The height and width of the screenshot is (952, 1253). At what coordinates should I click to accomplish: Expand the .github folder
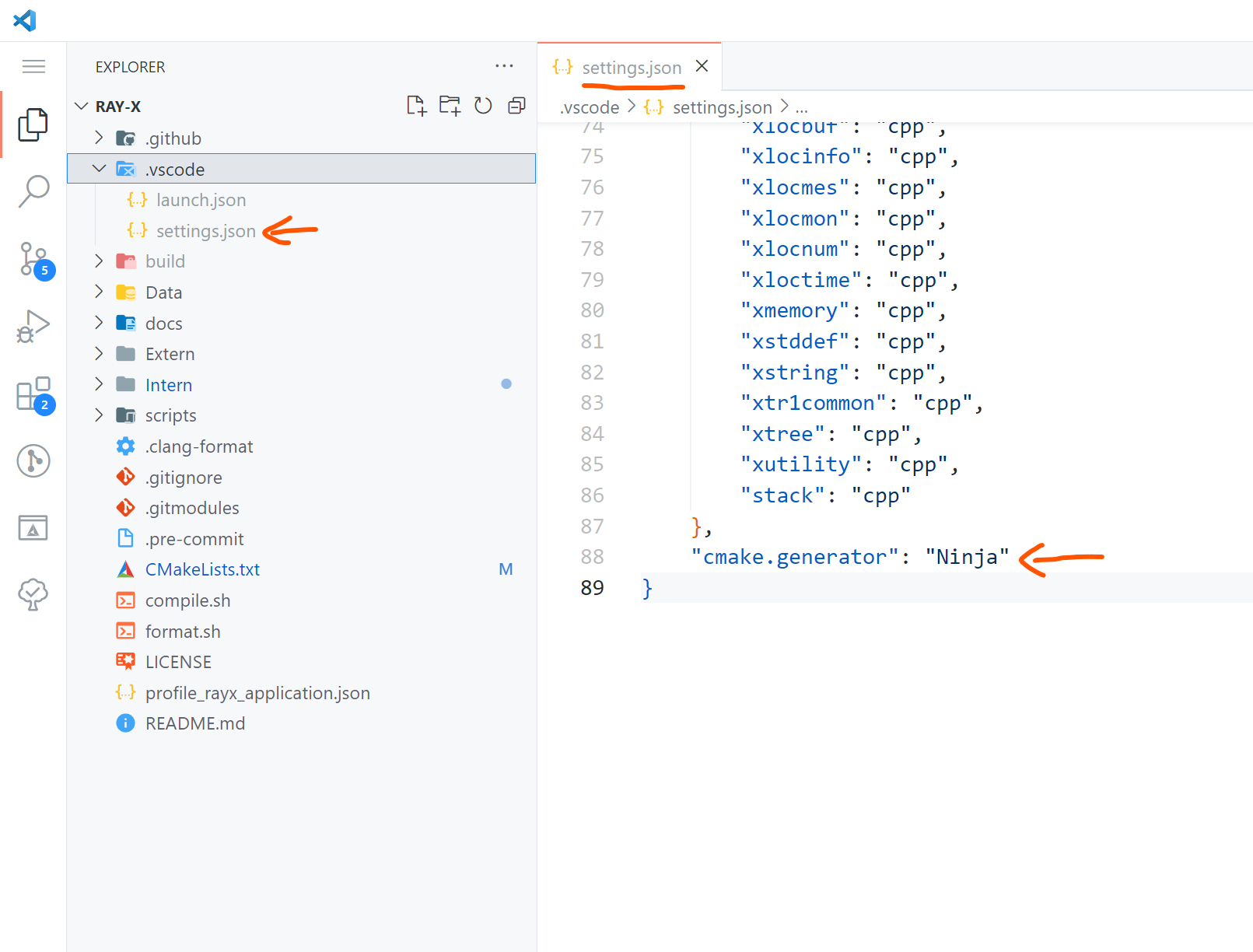point(99,138)
